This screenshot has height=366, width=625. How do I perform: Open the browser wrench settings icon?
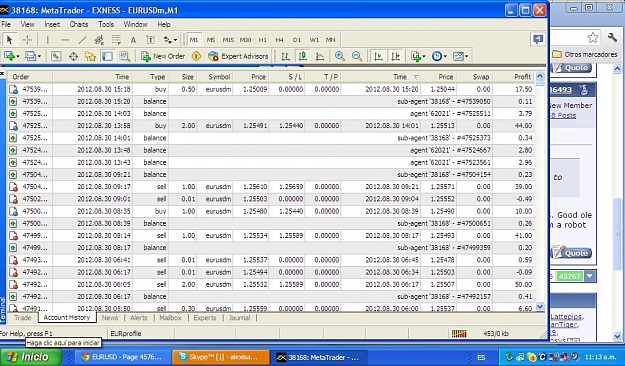point(612,37)
